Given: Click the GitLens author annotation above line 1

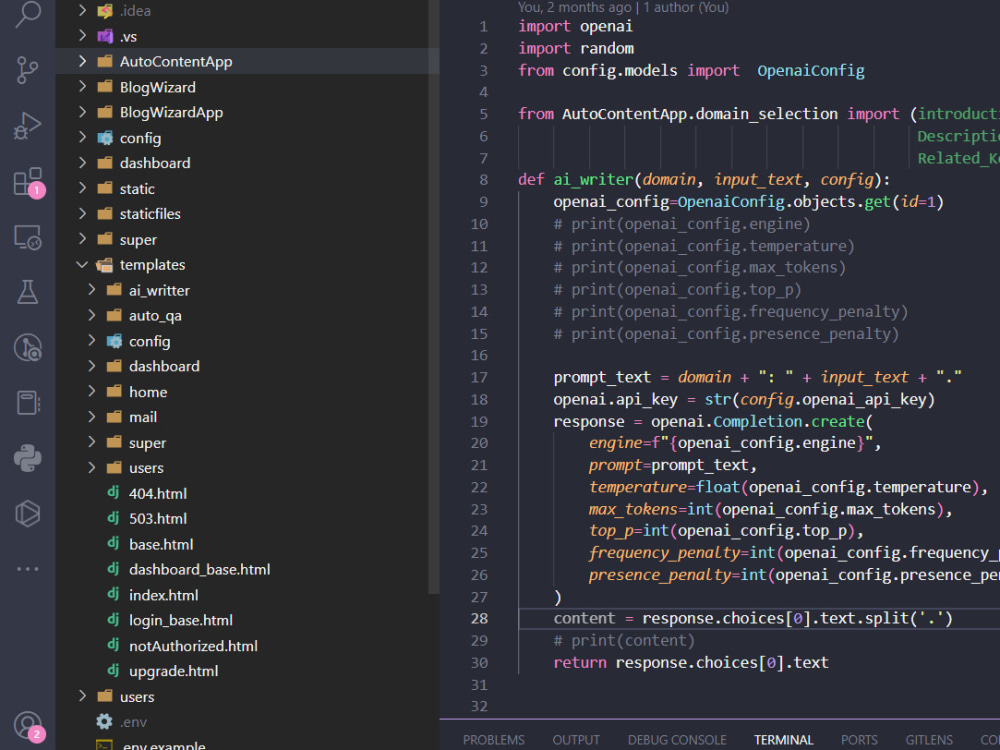Looking at the screenshot, I should pos(623,8).
